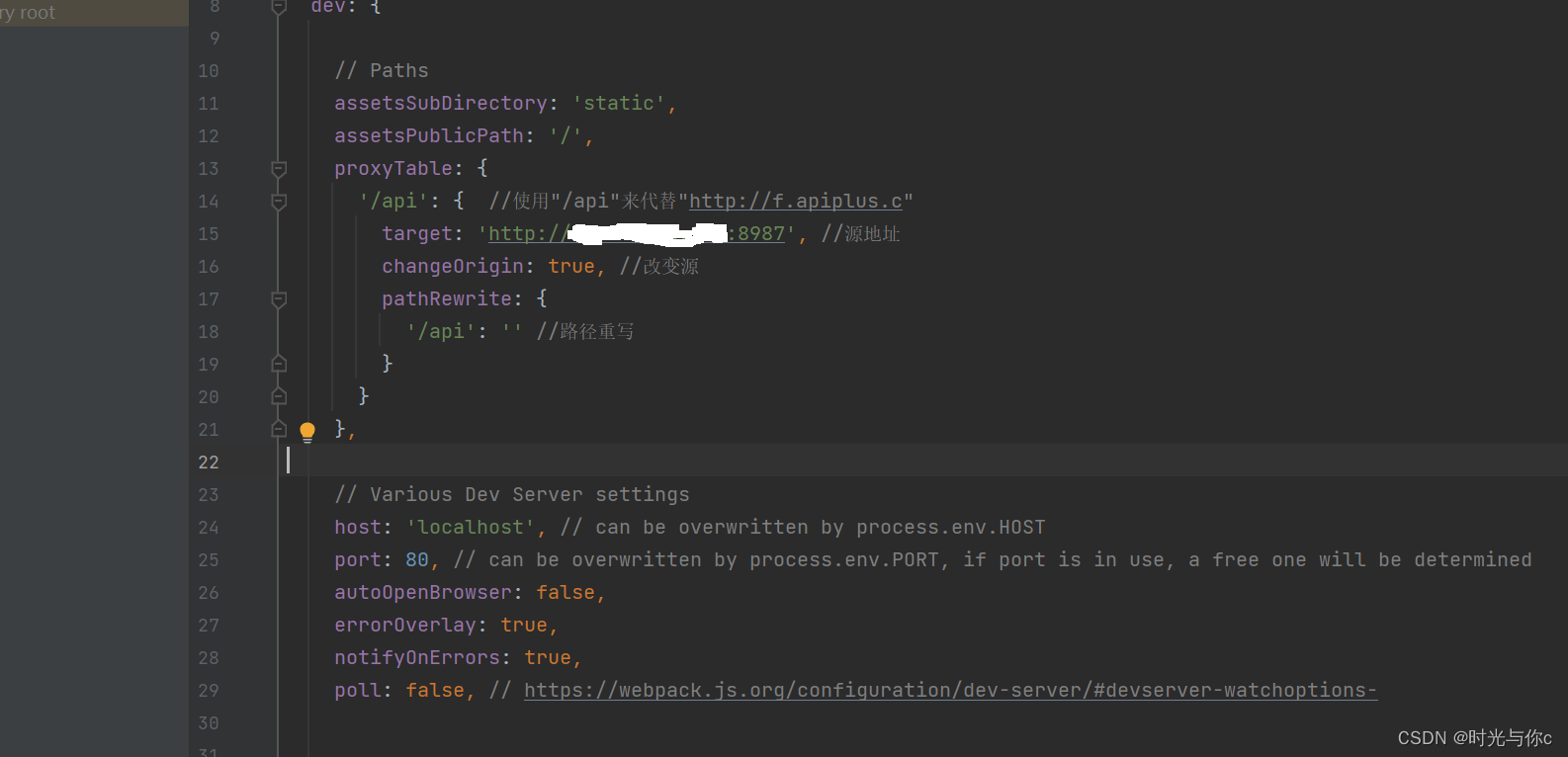Click the port value 80
This screenshot has width=1568, height=757.
[x=417, y=560]
